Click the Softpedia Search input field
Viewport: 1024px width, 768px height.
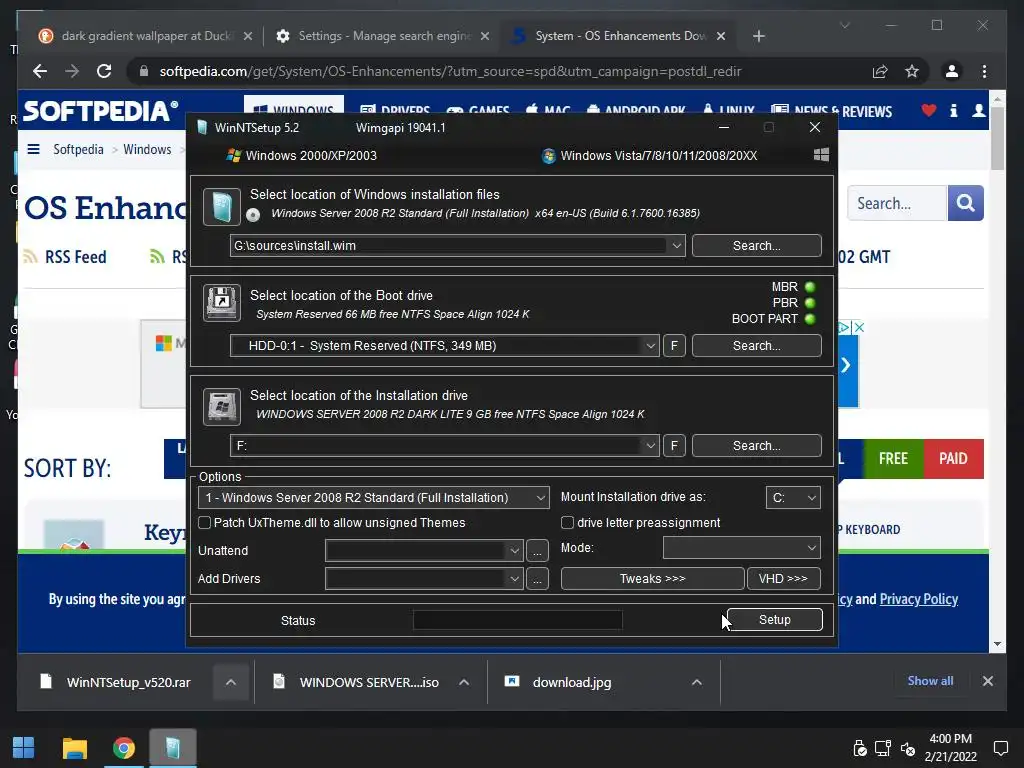click(x=897, y=203)
